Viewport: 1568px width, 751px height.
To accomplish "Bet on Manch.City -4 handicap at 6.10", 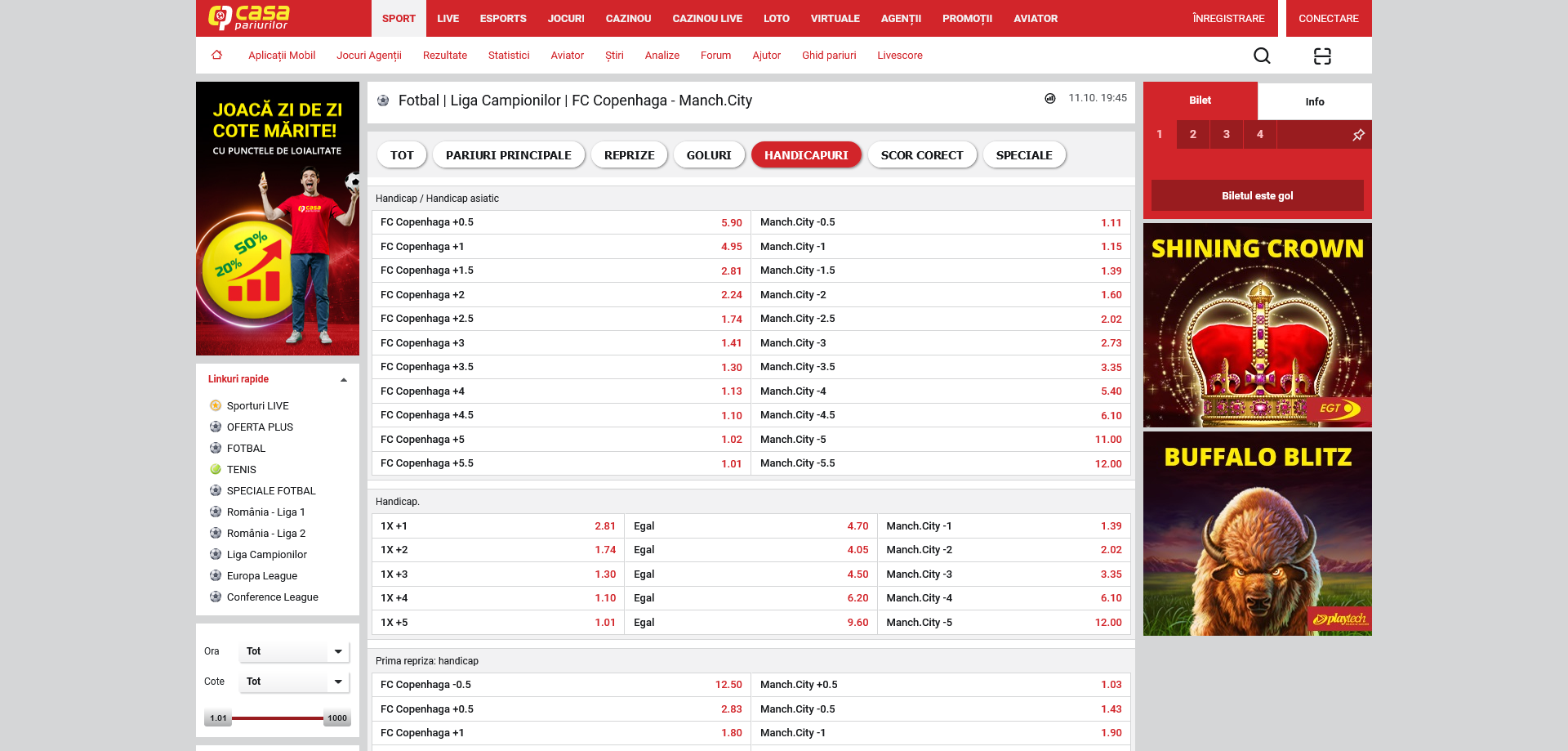I will (x=1004, y=598).
